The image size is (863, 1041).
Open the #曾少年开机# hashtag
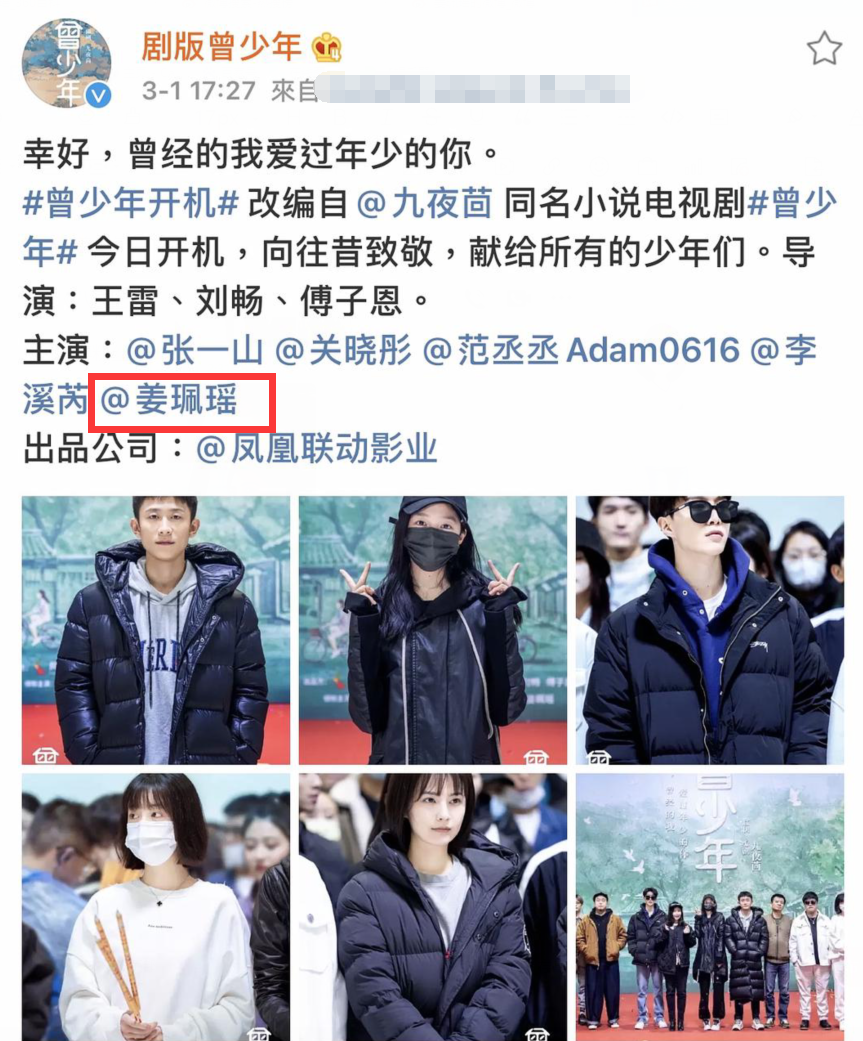131,202
